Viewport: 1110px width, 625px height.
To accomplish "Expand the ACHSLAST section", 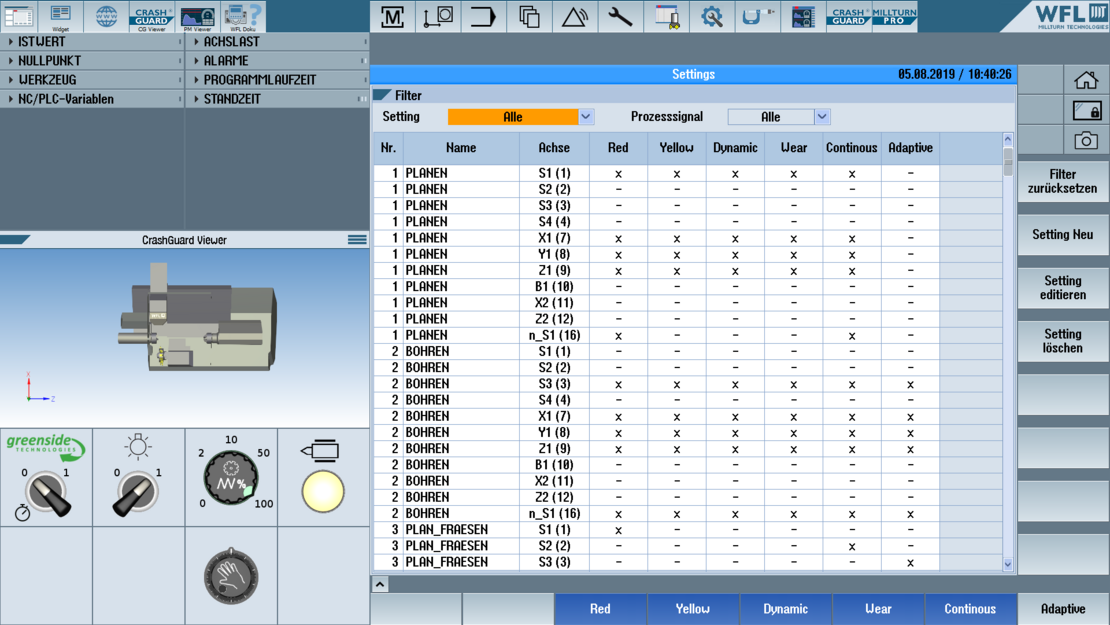I will pos(277,42).
